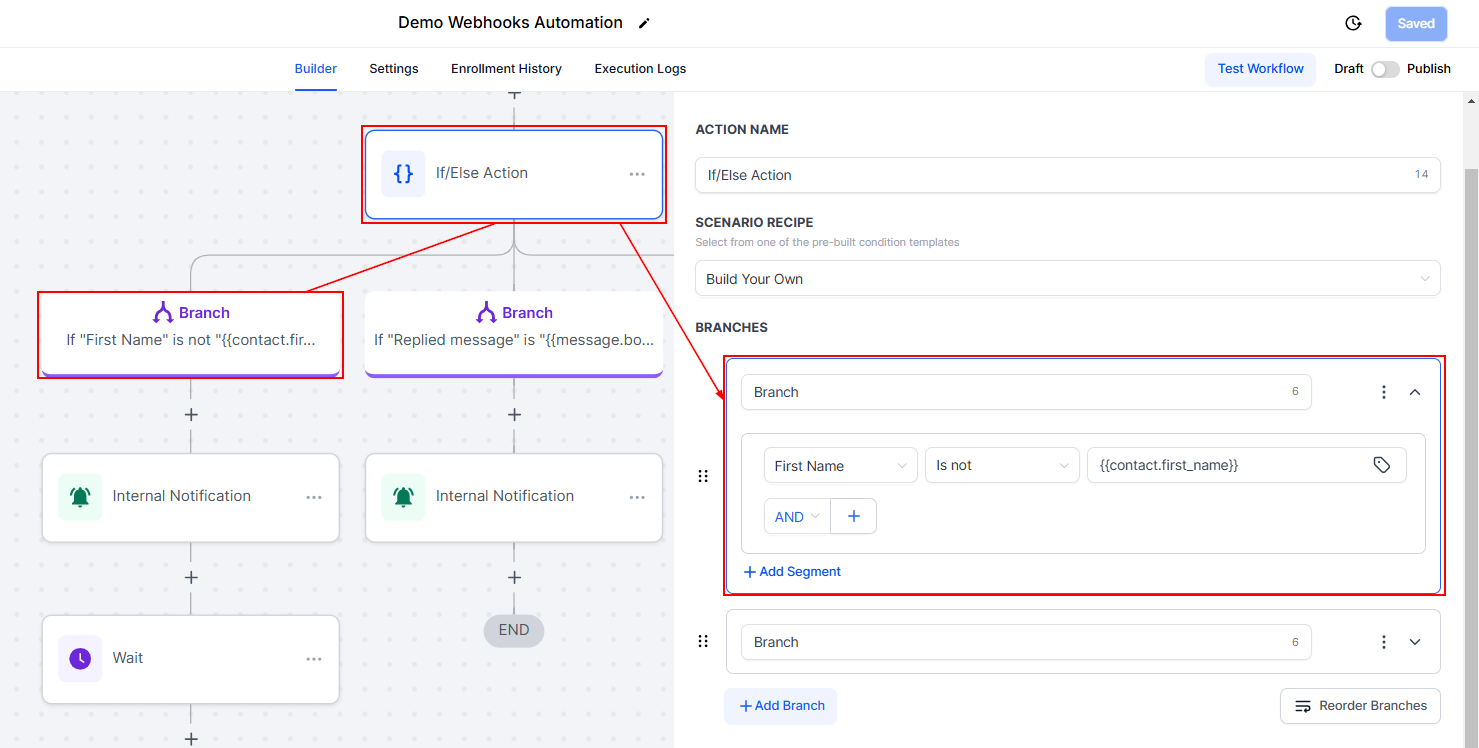Click the Add Branch button
The width and height of the screenshot is (1479, 748).
tap(781, 706)
